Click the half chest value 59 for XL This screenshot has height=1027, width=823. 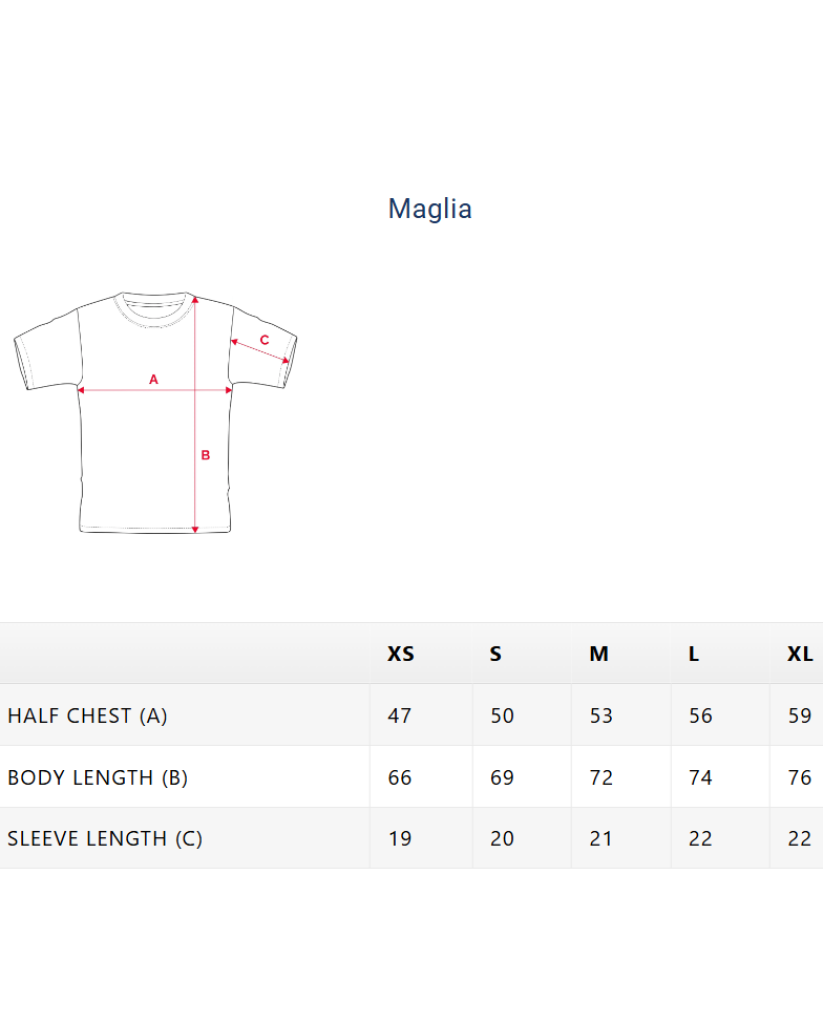[x=799, y=716]
